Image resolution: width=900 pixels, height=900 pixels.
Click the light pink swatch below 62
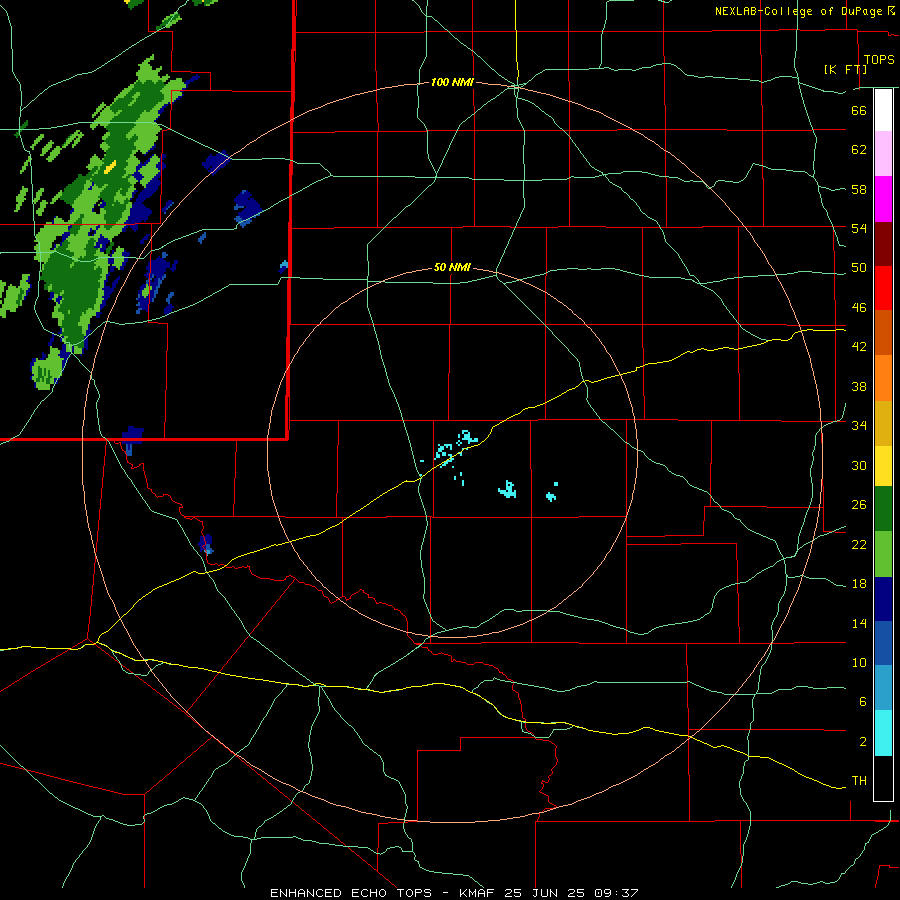click(x=883, y=153)
